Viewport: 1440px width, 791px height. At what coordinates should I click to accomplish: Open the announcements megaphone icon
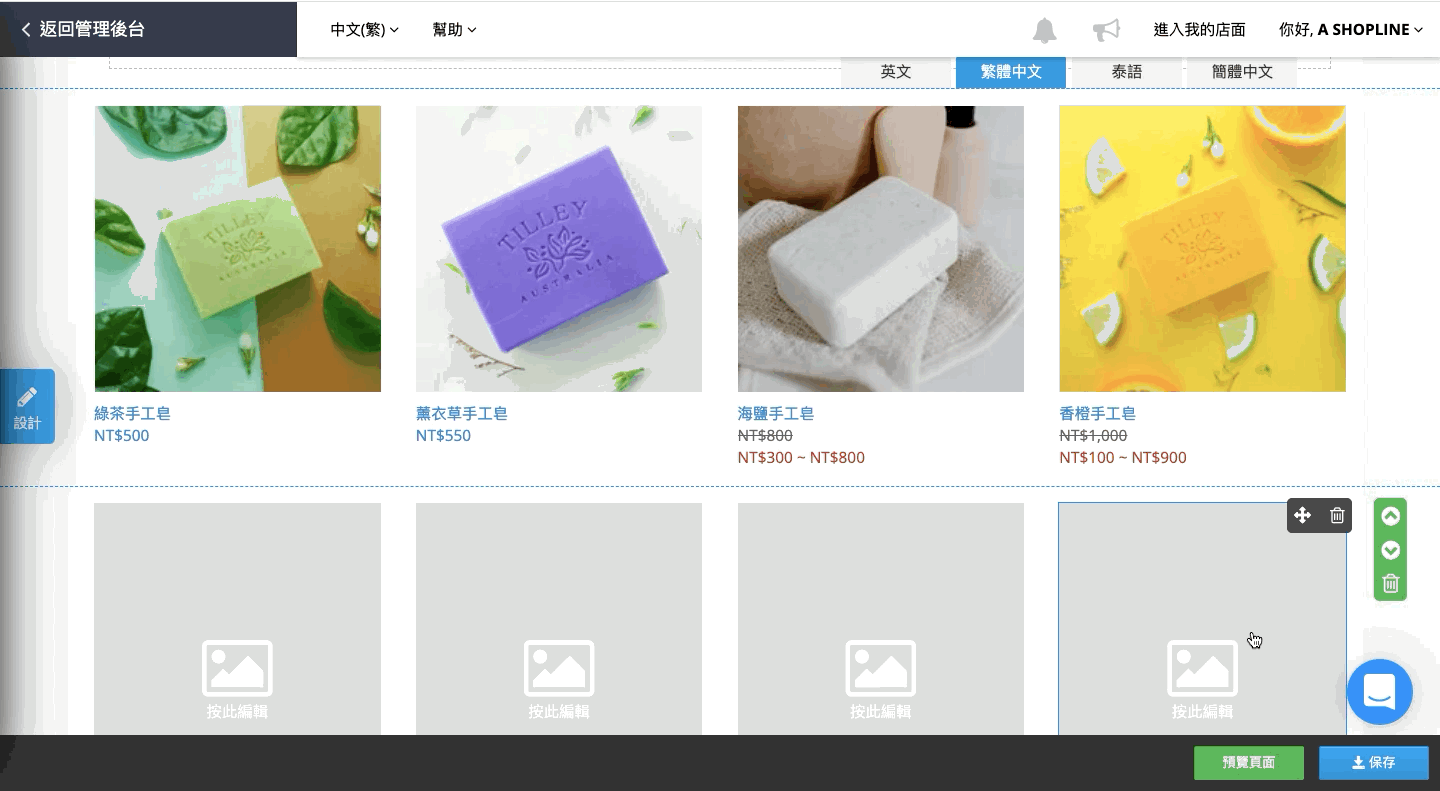(x=1106, y=30)
